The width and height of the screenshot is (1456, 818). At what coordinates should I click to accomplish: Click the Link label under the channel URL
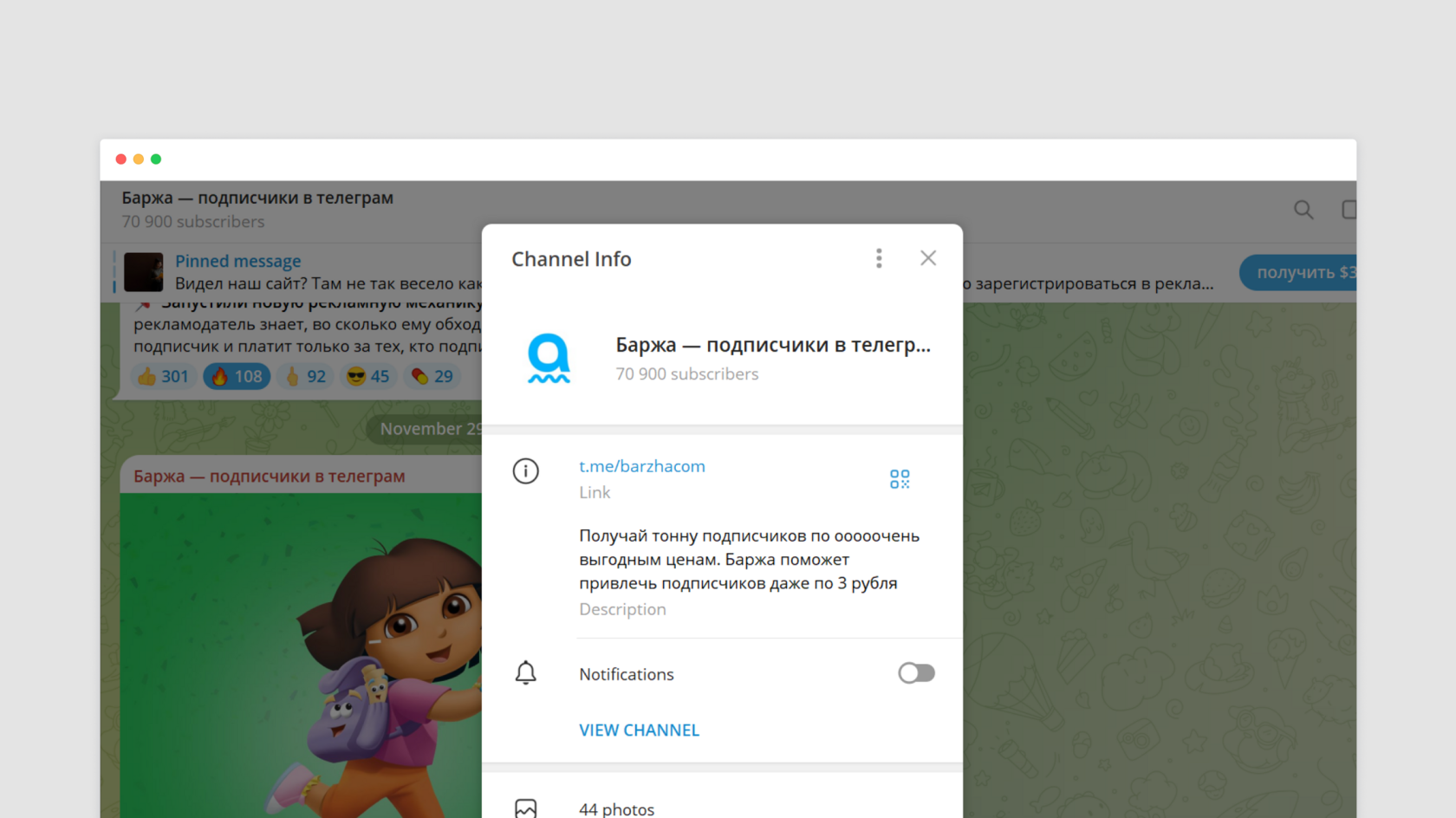pos(595,492)
